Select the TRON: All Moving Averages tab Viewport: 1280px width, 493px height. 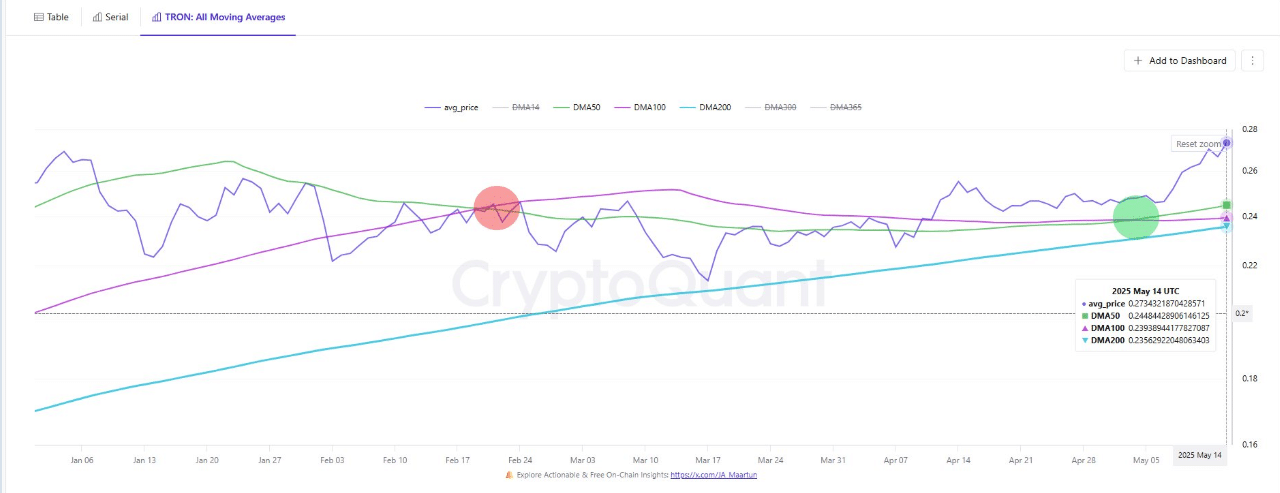pyautogui.click(x=218, y=17)
